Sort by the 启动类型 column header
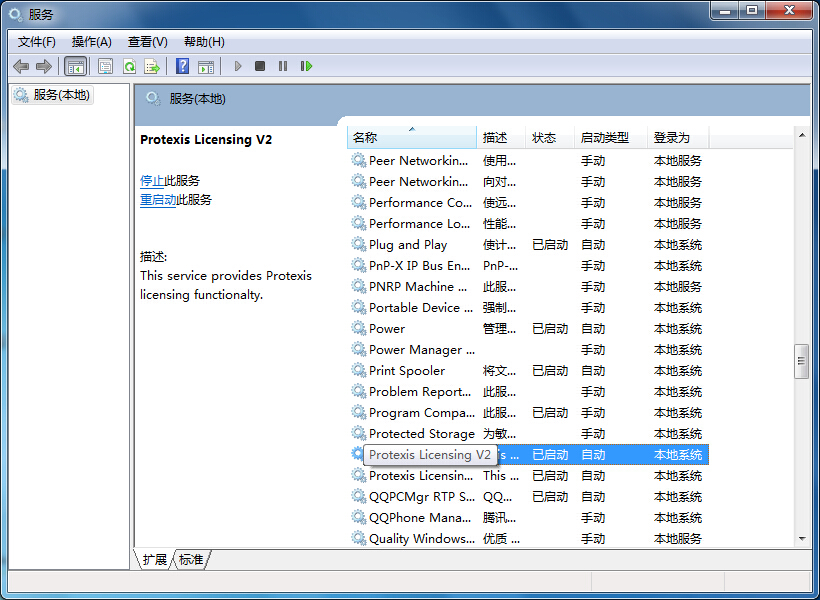 610,138
